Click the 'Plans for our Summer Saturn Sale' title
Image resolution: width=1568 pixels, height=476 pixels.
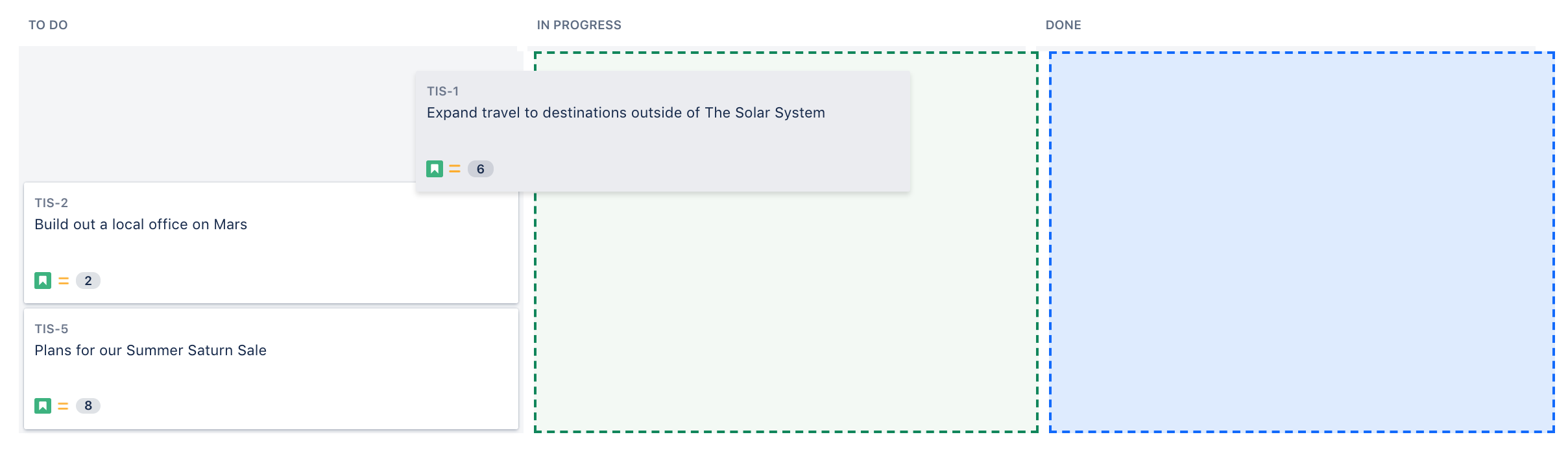[151, 351]
